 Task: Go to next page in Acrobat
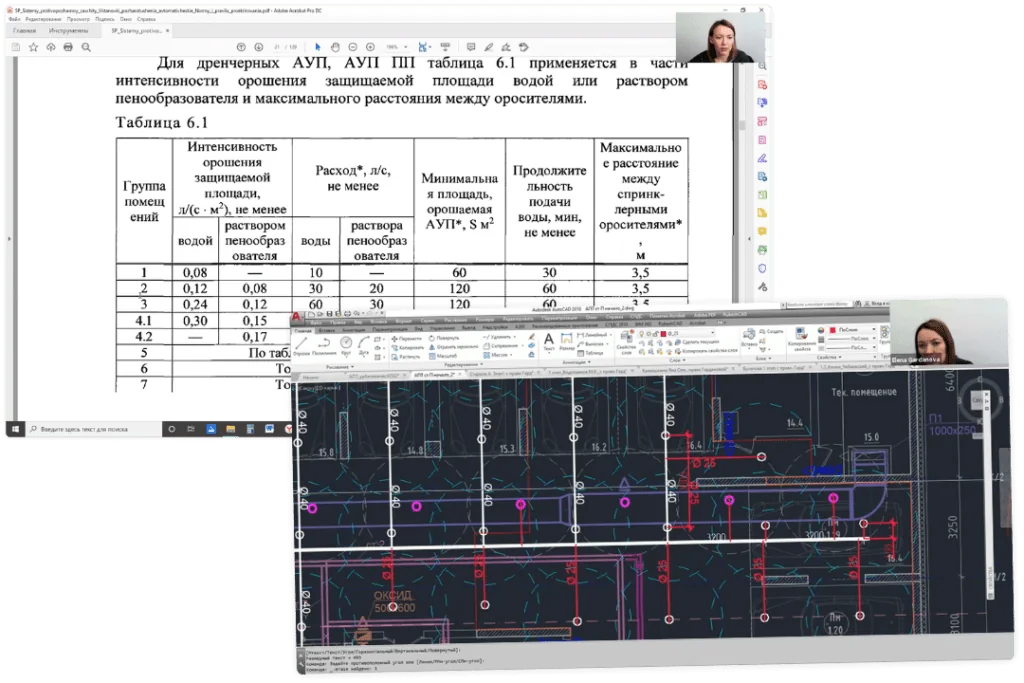(x=259, y=47)
